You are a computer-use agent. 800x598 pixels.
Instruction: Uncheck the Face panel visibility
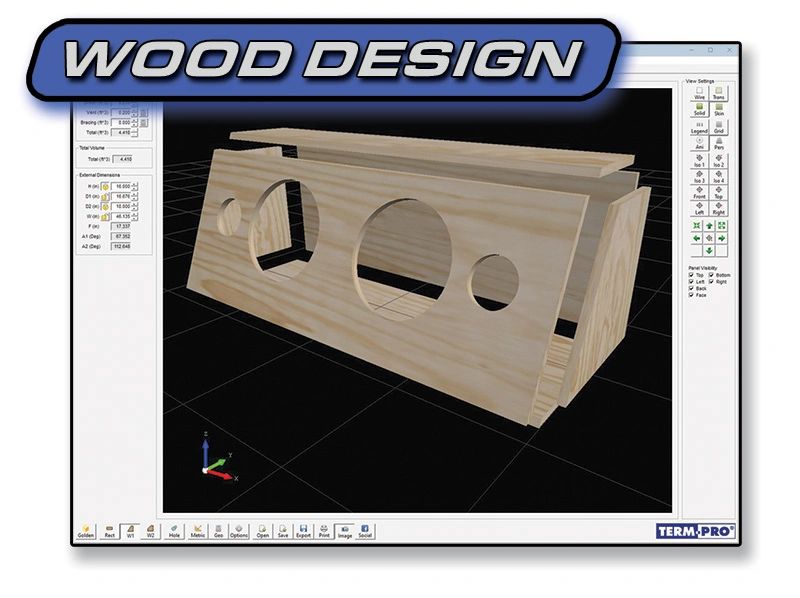[x=691, y=295]
